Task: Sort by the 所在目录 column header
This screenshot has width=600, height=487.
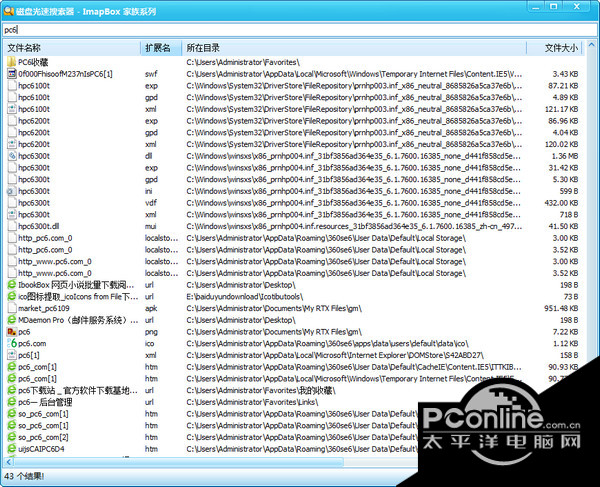Action: [354, 48]
